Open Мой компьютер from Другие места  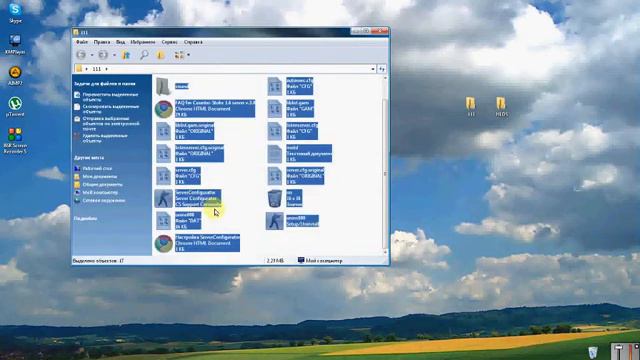[x=100, y=192]
